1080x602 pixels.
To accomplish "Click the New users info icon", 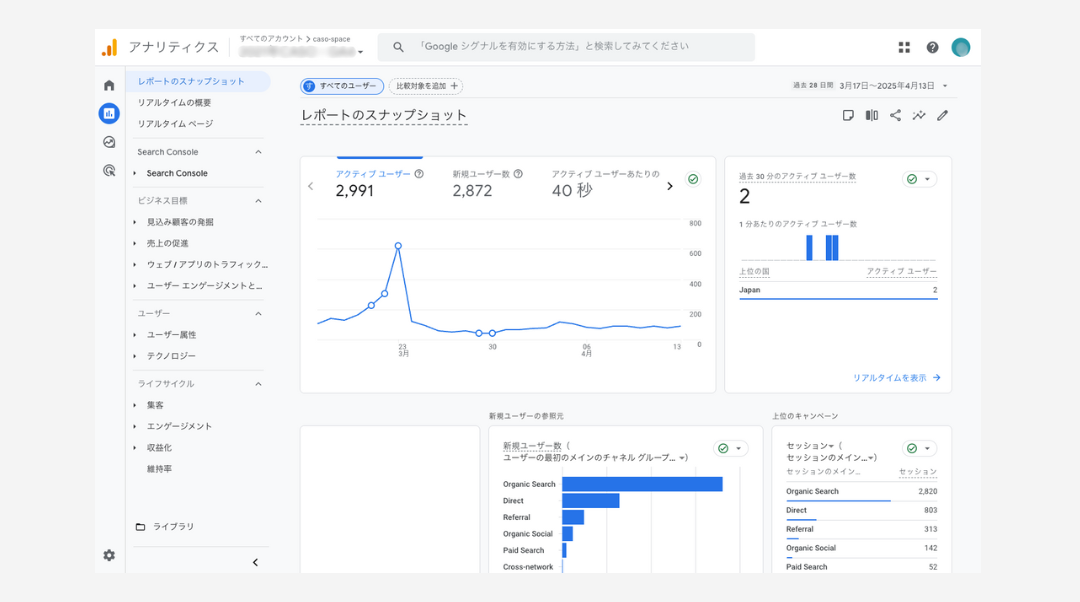I will click(x=518, y=174).
